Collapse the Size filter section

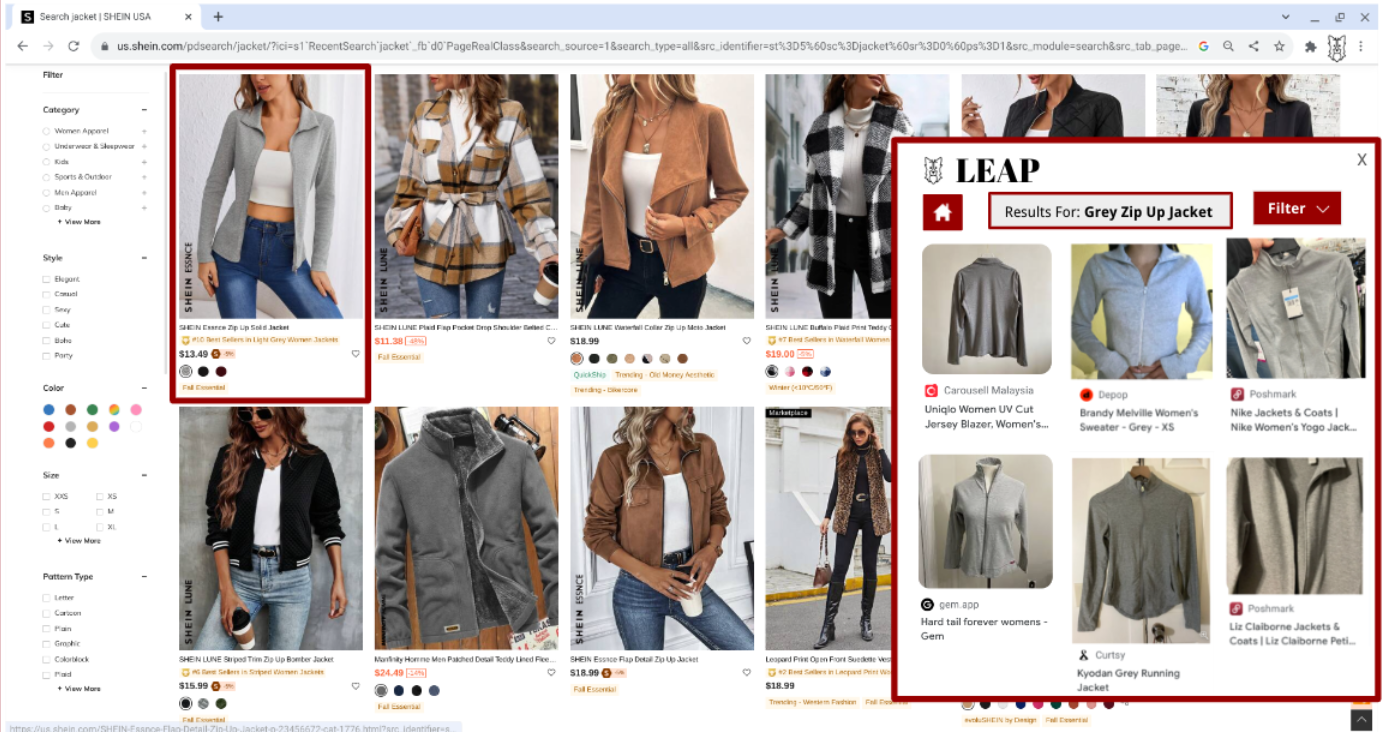click(x=144, y=475)
